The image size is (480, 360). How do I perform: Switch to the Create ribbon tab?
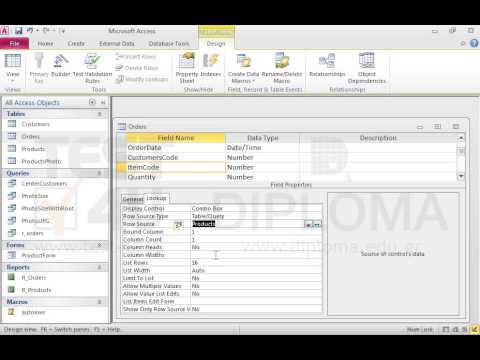(76, 44)
